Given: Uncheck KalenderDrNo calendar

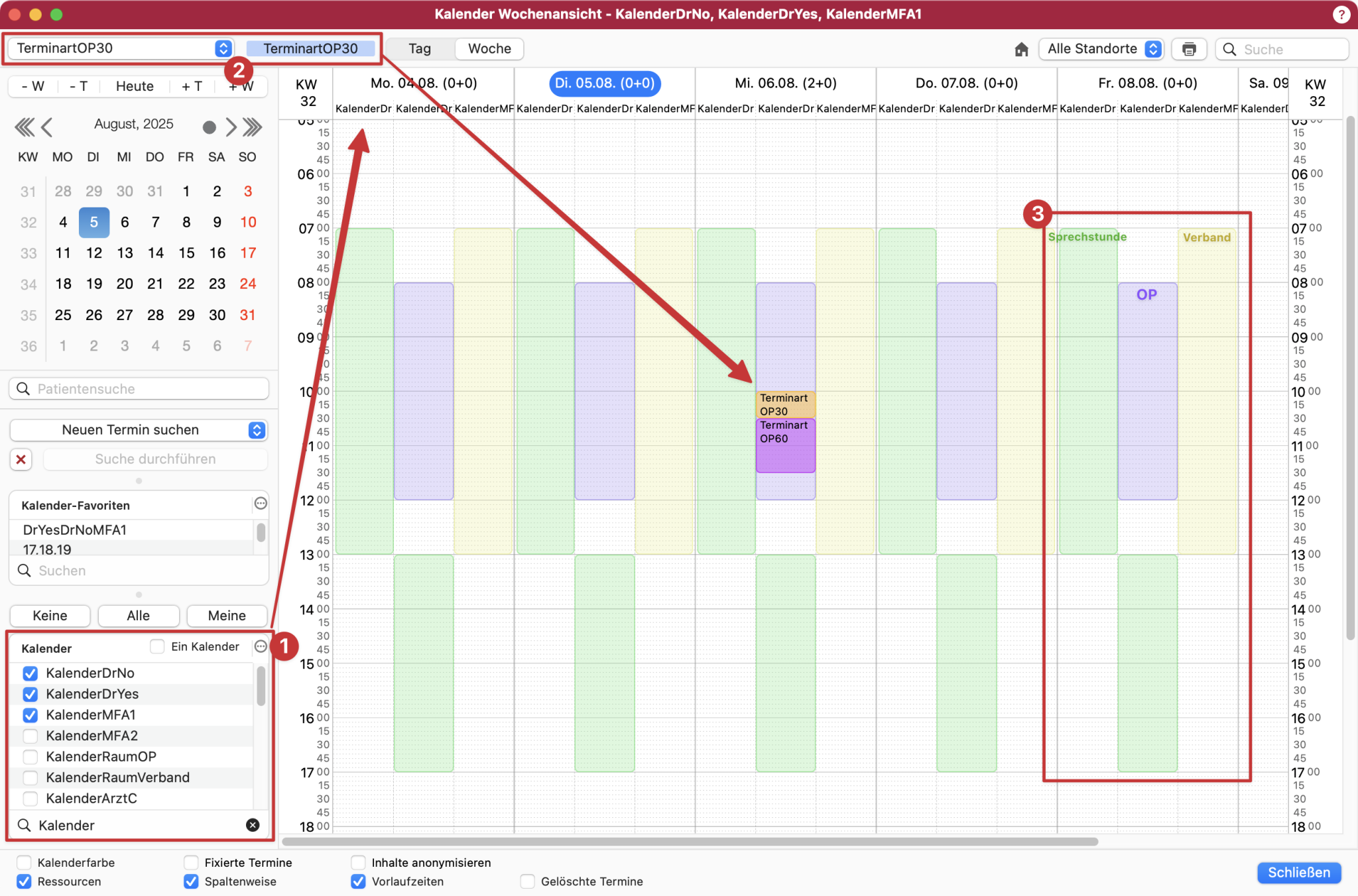Looking at the screenshot, I should 30,673.
